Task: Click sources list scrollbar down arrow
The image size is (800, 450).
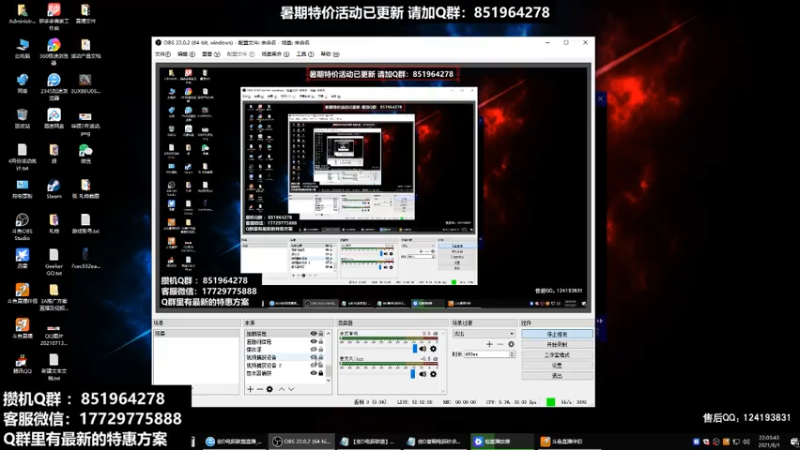Action: click(328, 380)
